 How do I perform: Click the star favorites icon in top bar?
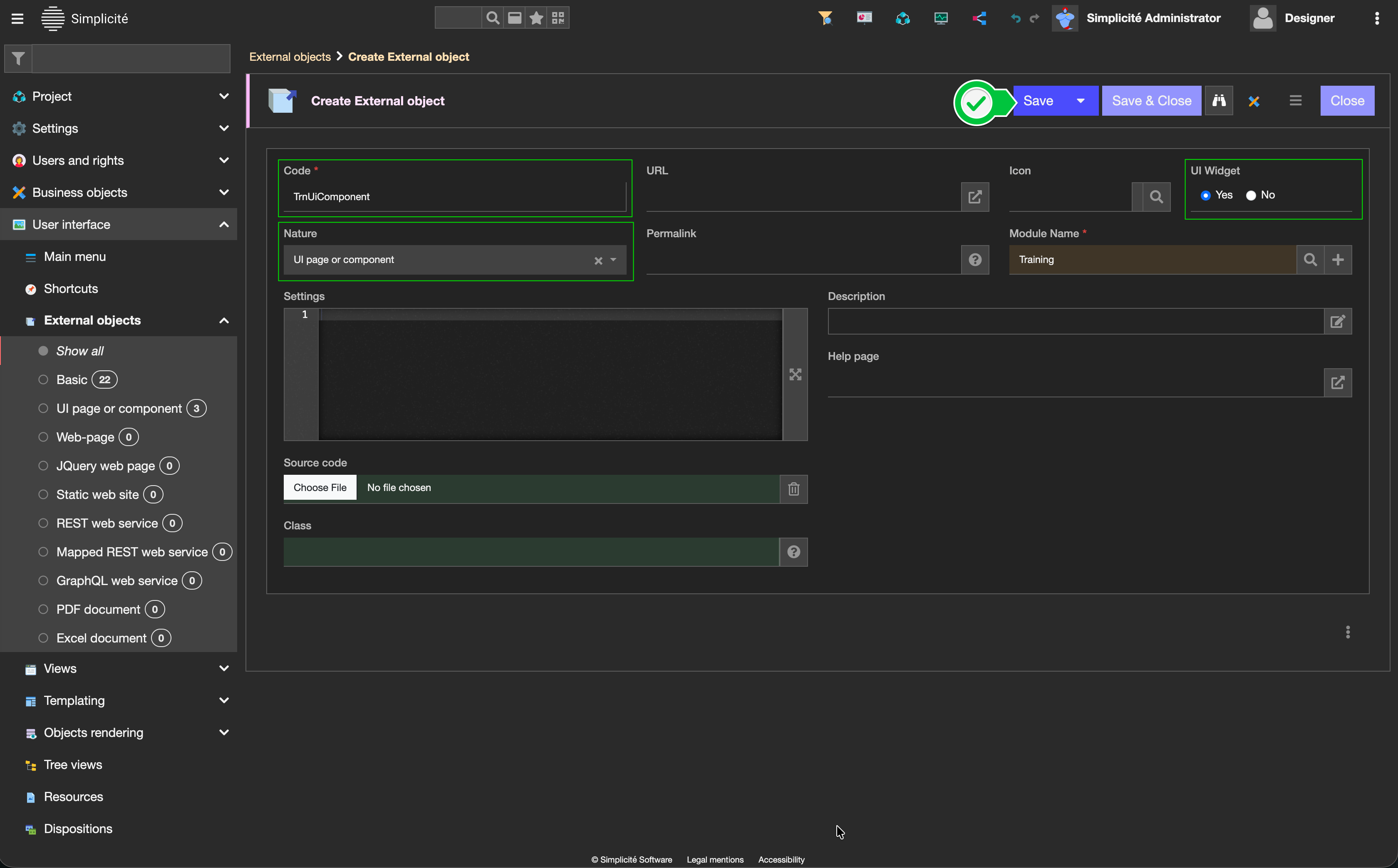(536, 18)
